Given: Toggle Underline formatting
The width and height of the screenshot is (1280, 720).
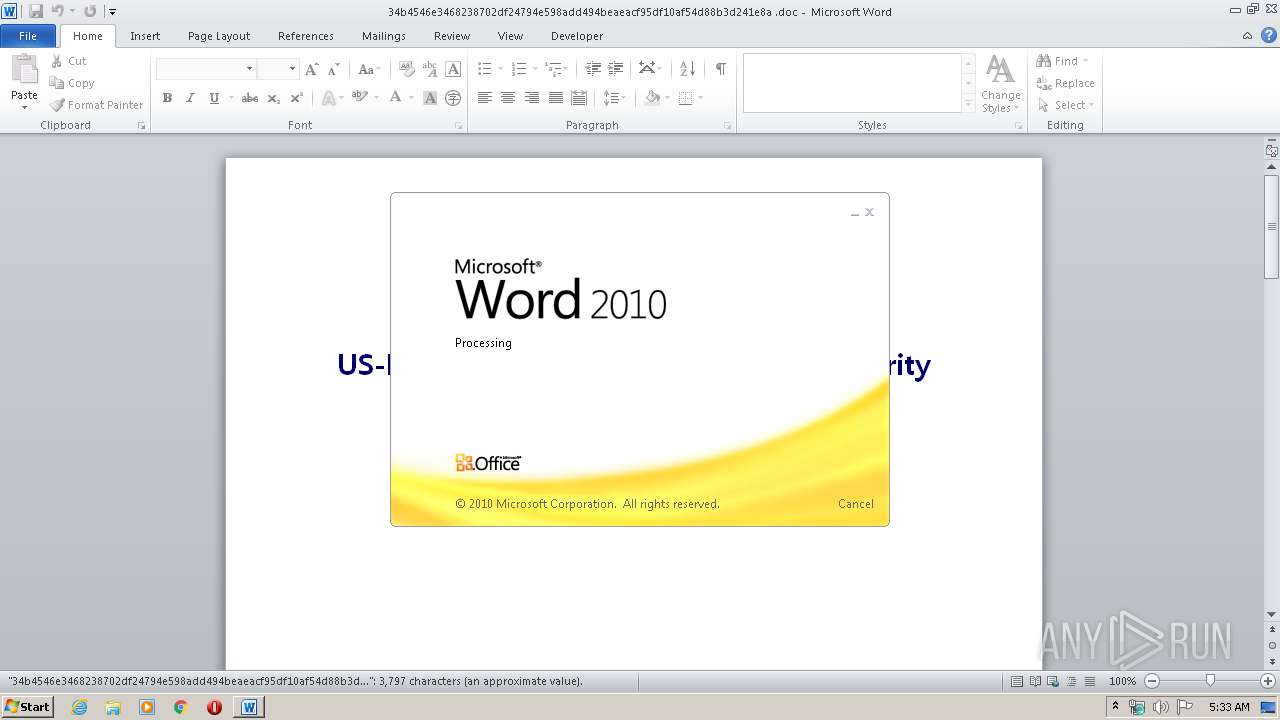Looking at the screenshot, I should tap(214, 98).
